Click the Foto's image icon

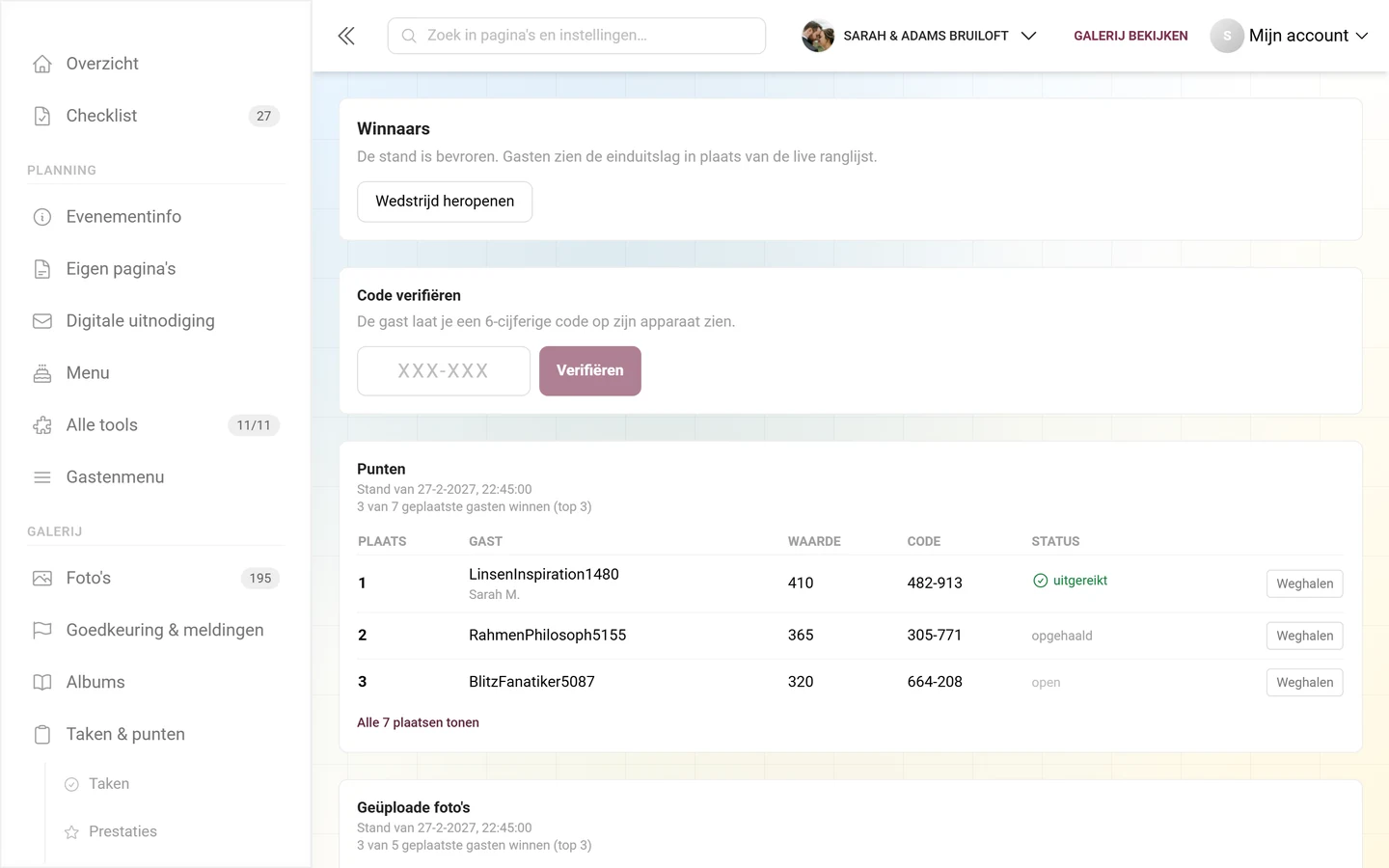[42, 579]
